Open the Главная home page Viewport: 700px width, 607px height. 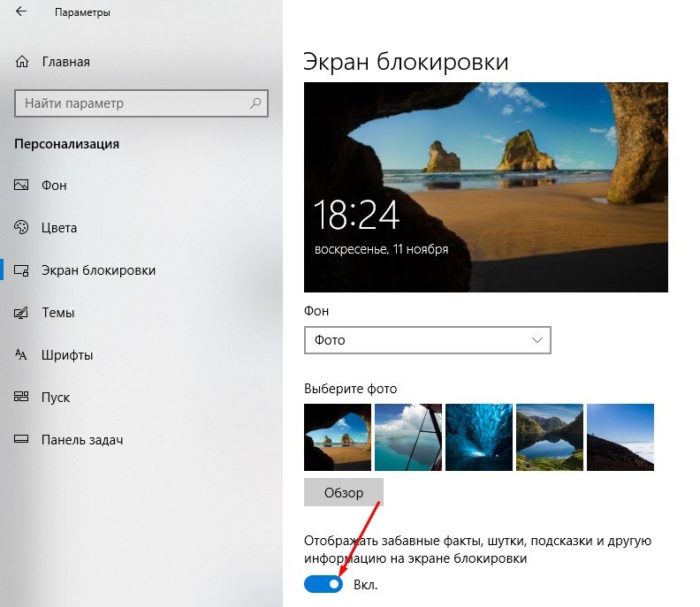tap(66, 62)
